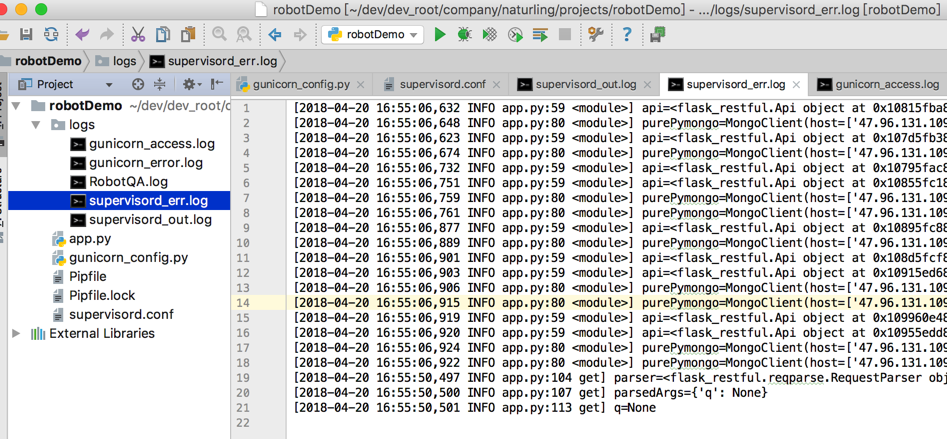
Task: Click the Cut scissors icon
Action: [138, 34]
